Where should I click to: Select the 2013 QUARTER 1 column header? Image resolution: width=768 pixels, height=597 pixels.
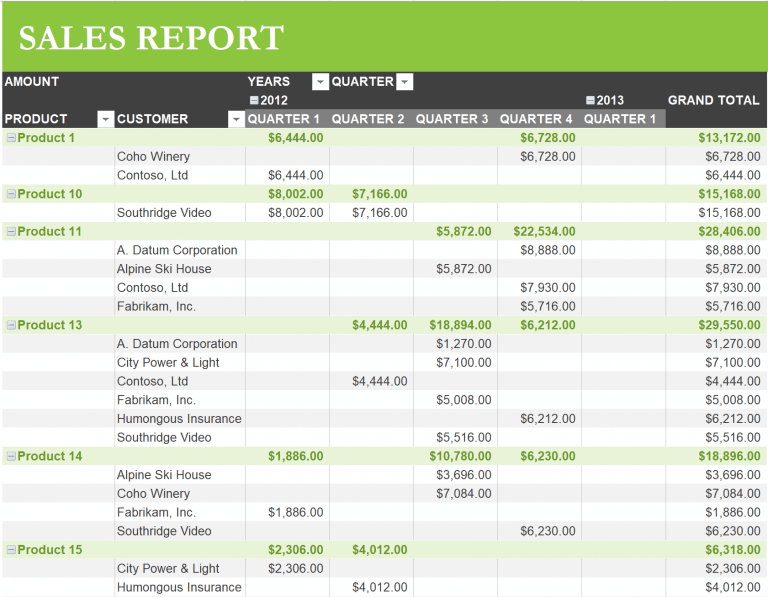point(620,119)
